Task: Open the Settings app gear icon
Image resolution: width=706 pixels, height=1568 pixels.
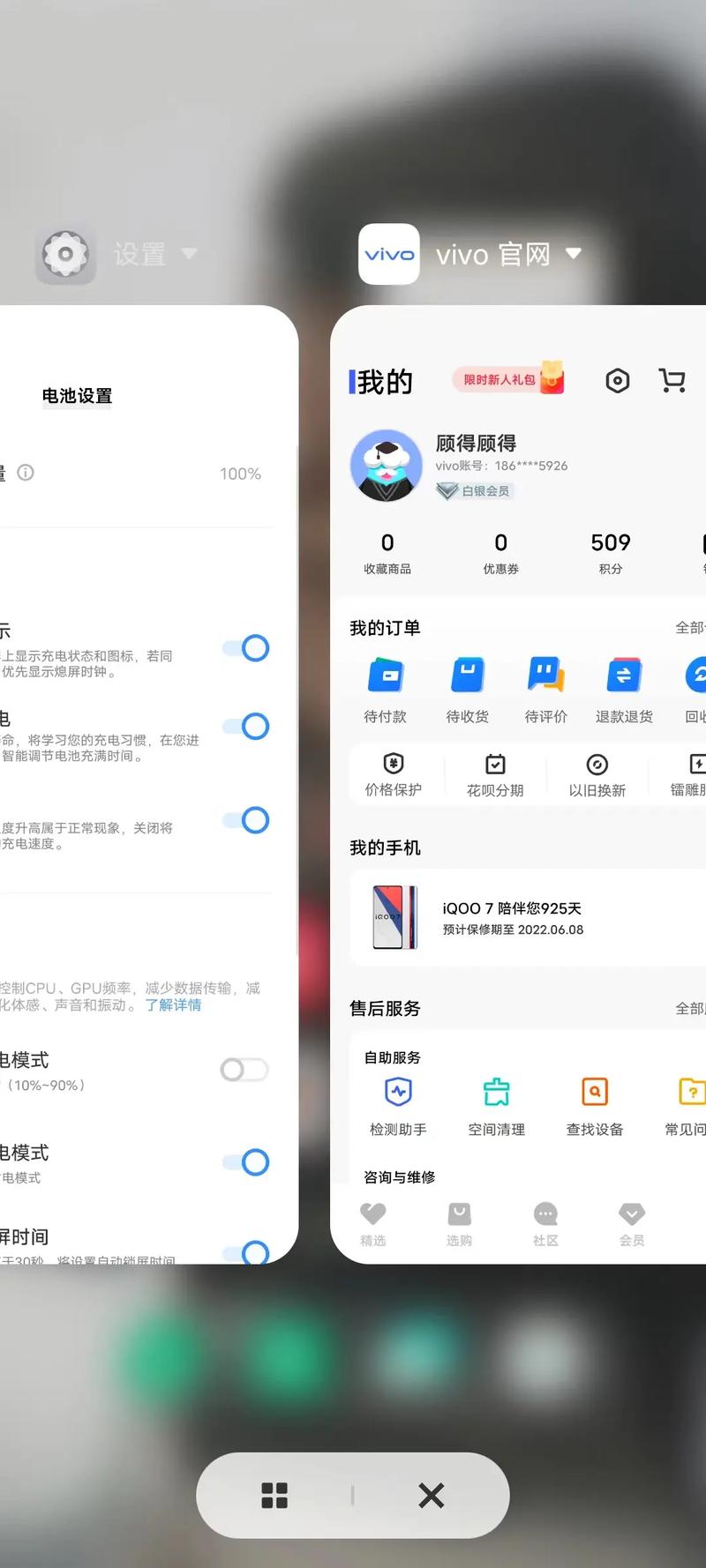Action: (x=65, y=255)
